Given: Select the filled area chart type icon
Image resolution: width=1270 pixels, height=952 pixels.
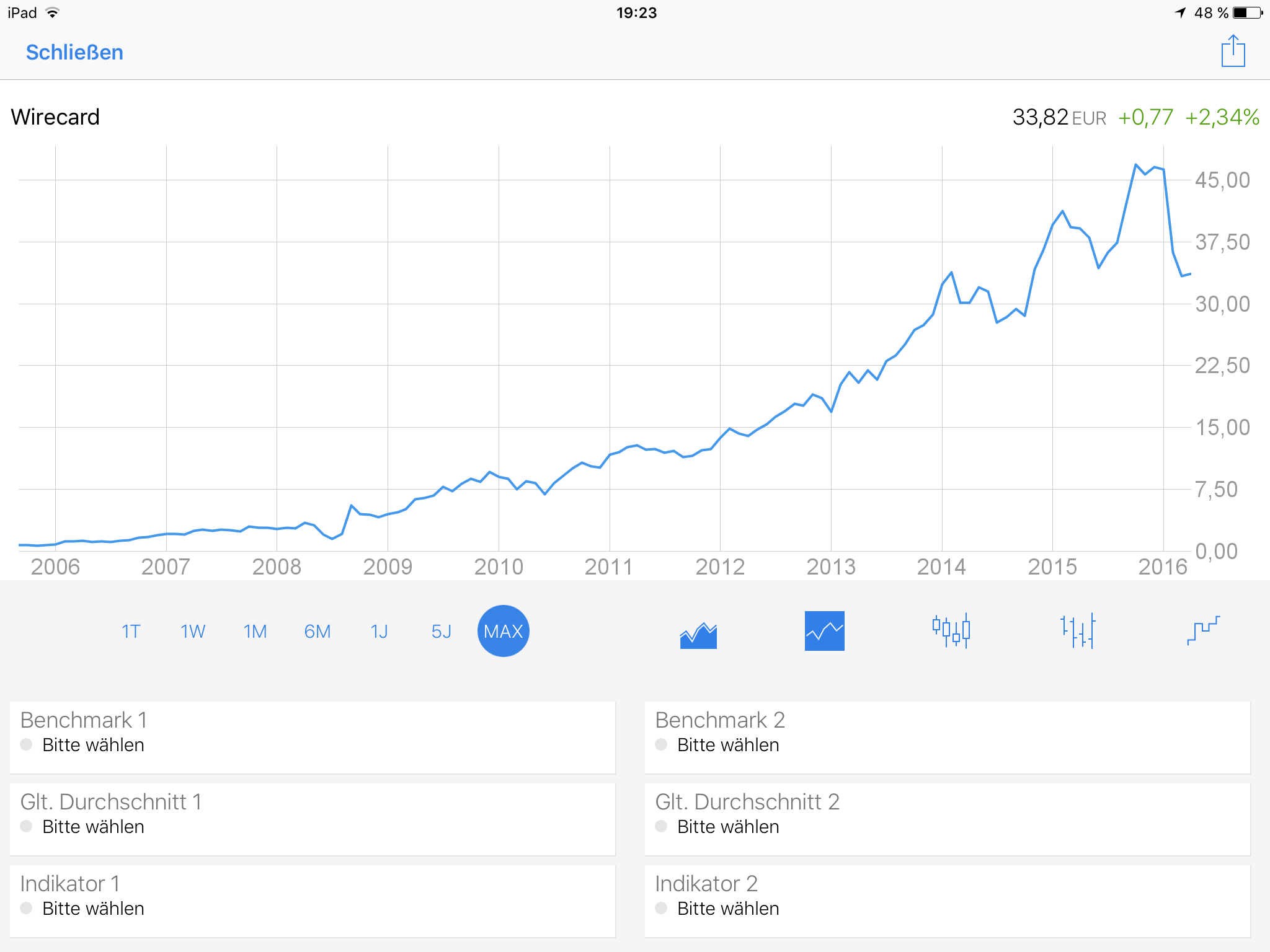Looking at the screenshot, I should (x=698, y=632).
